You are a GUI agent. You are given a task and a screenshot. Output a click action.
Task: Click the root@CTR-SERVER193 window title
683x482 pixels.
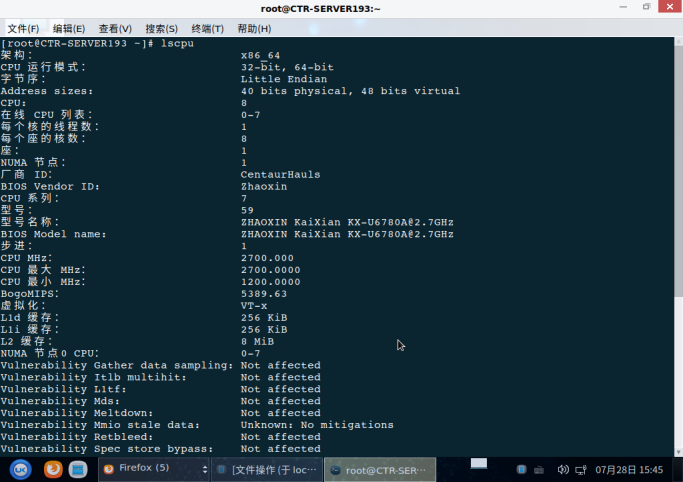320,9
